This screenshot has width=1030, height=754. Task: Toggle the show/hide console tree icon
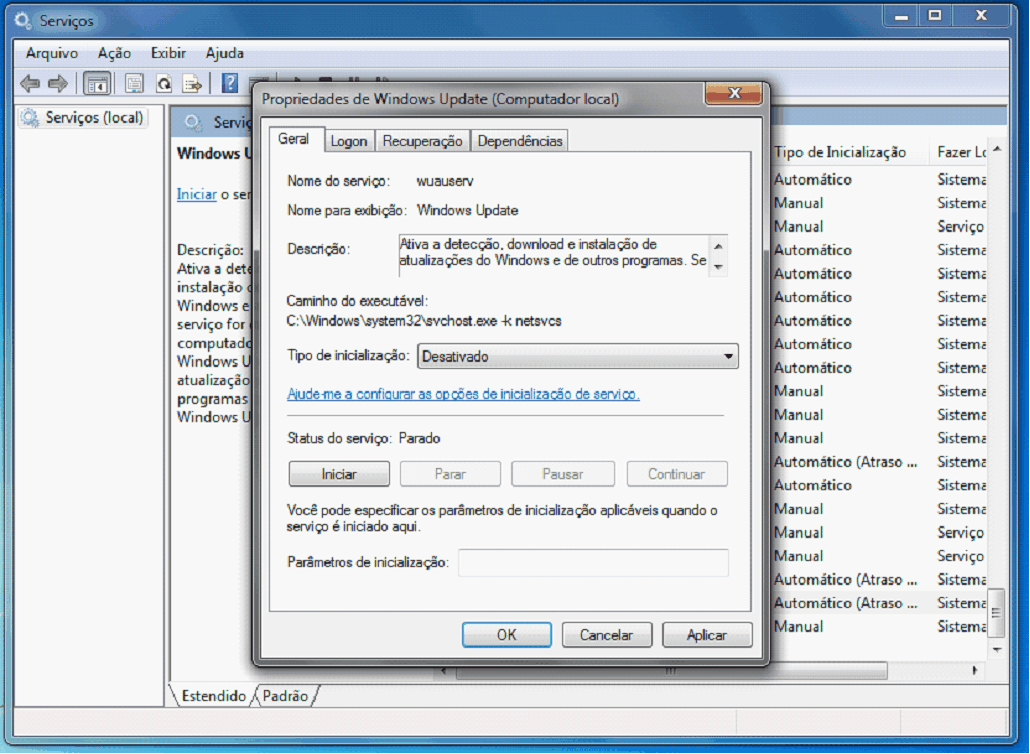click(97, 84)
